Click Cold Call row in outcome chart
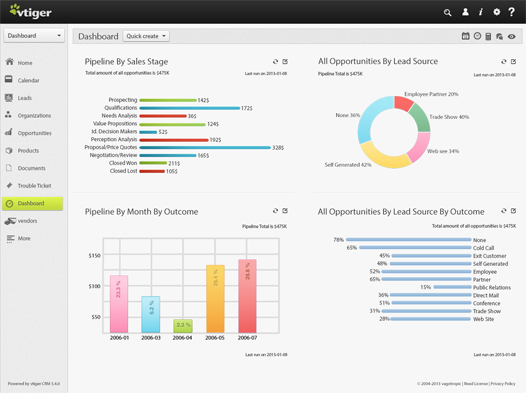The height and width of the screenshot is (393, 526). pyautogui.click(x=420, y=248)
